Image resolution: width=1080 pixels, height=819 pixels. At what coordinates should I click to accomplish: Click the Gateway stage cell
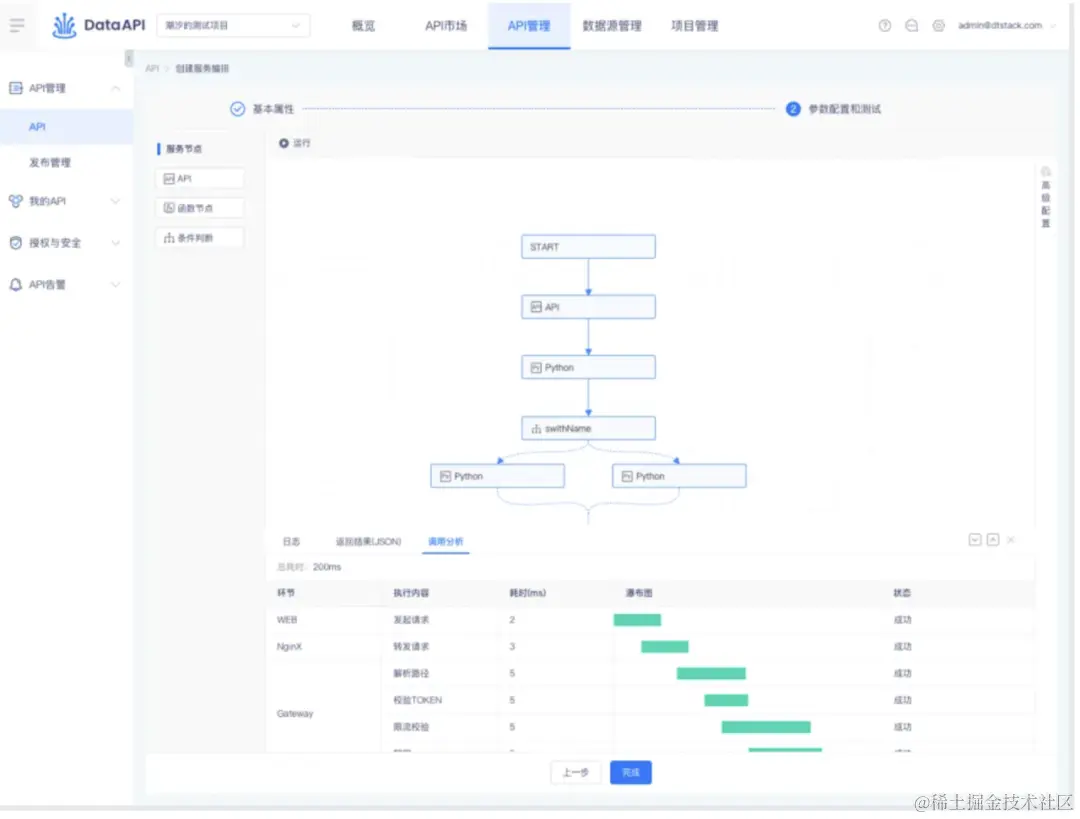click(x=295, y=714)
